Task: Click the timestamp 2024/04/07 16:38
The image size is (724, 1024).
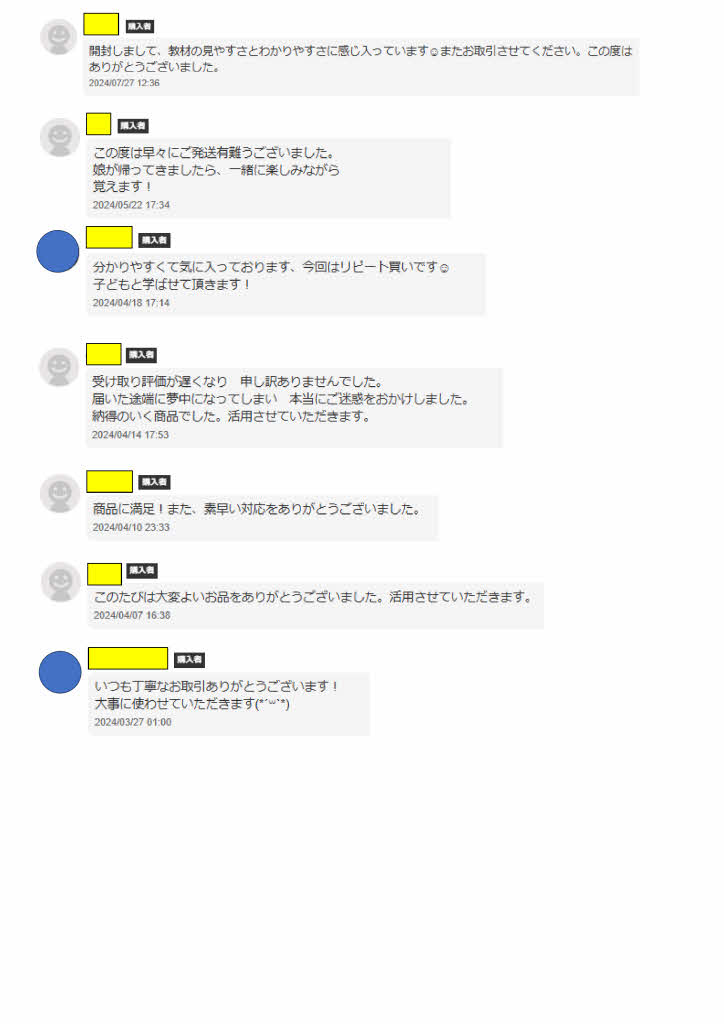Action: pos(132,615)
